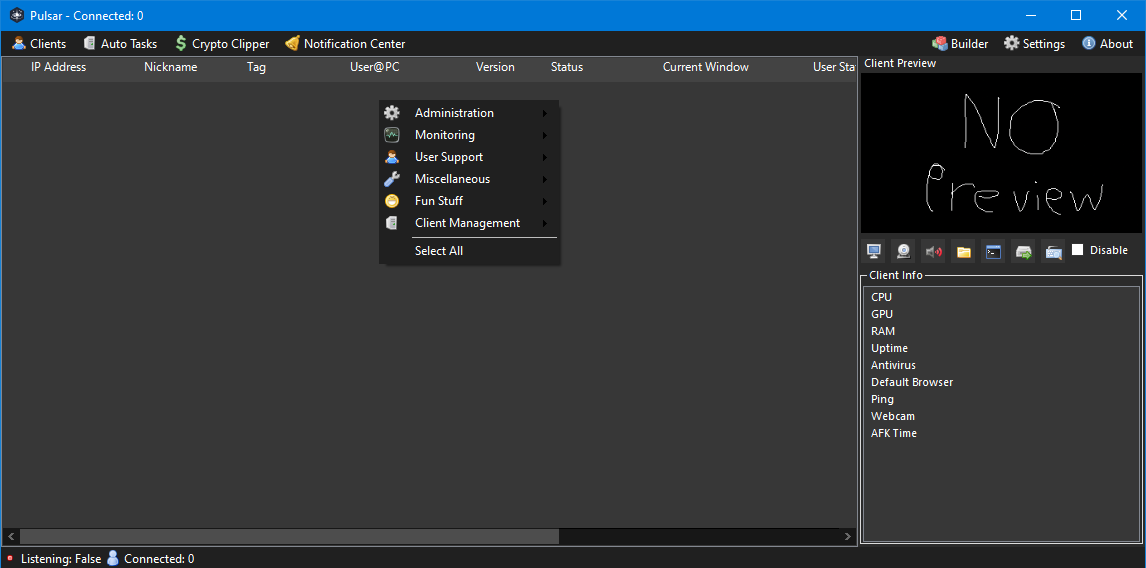Open the Clients toolbar item
Viewport: 1146px width, 568px height.
pyautogui.click(x=39, y=44)
